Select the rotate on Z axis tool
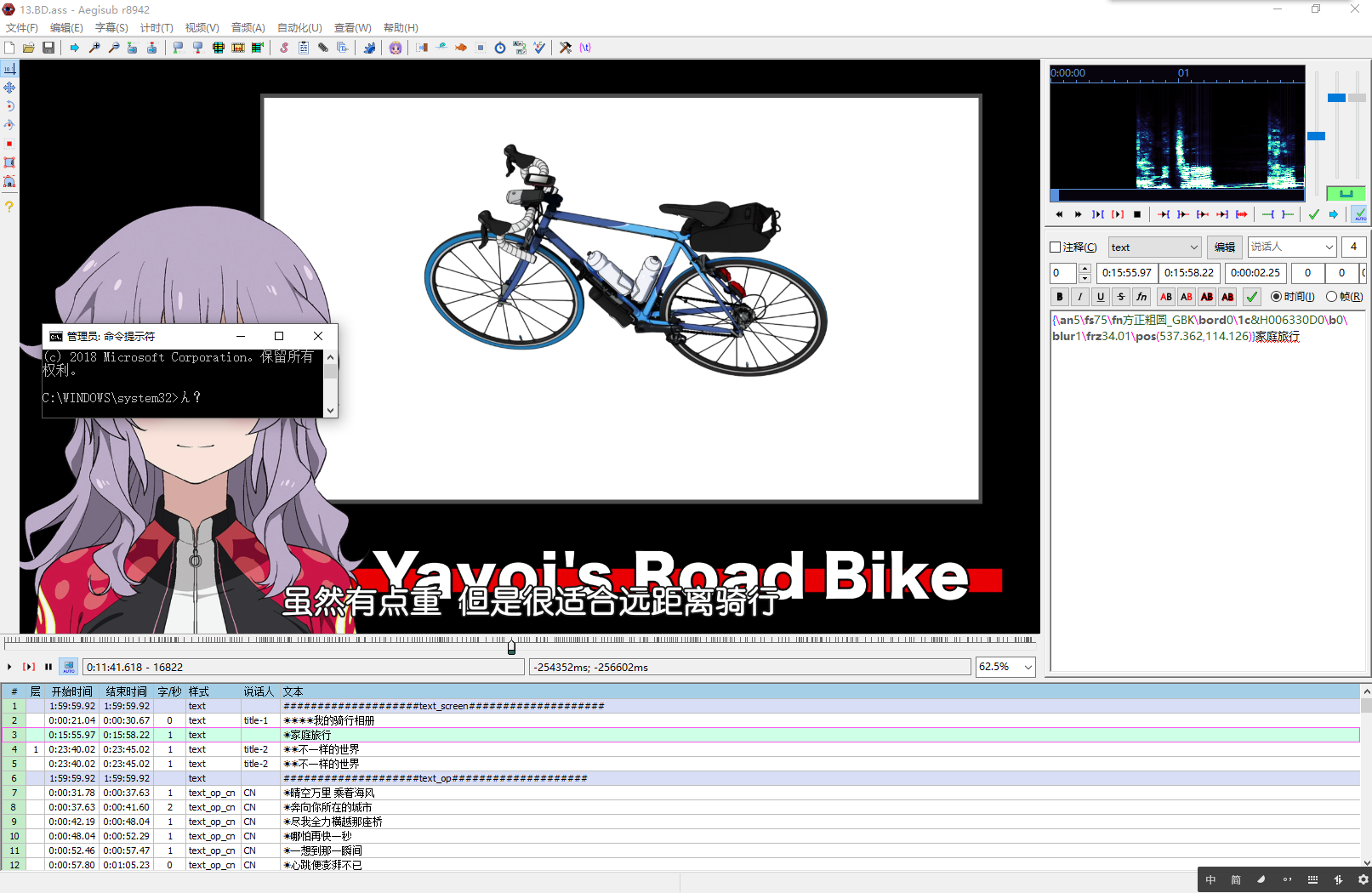Image resolution: width=1372 pixels, height=893 pixels. pos(9,106)
